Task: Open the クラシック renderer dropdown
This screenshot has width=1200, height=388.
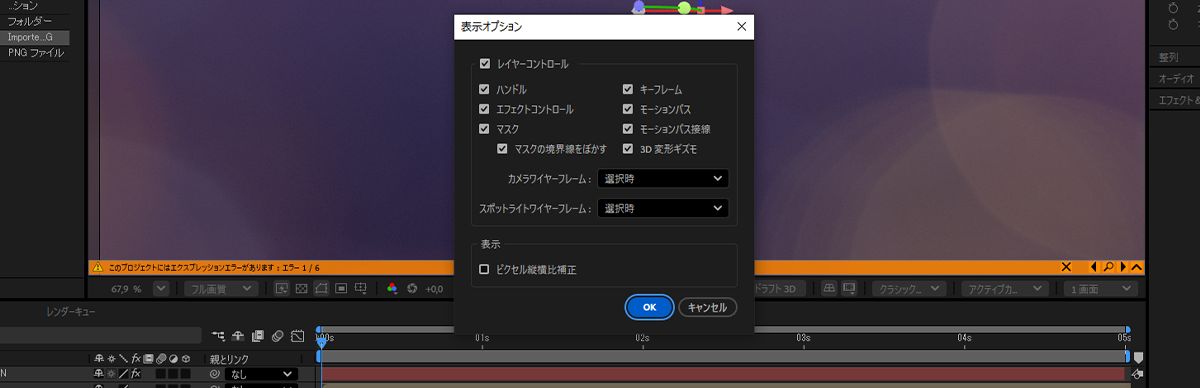Action: pyautogui.click(x=909, y=289)
